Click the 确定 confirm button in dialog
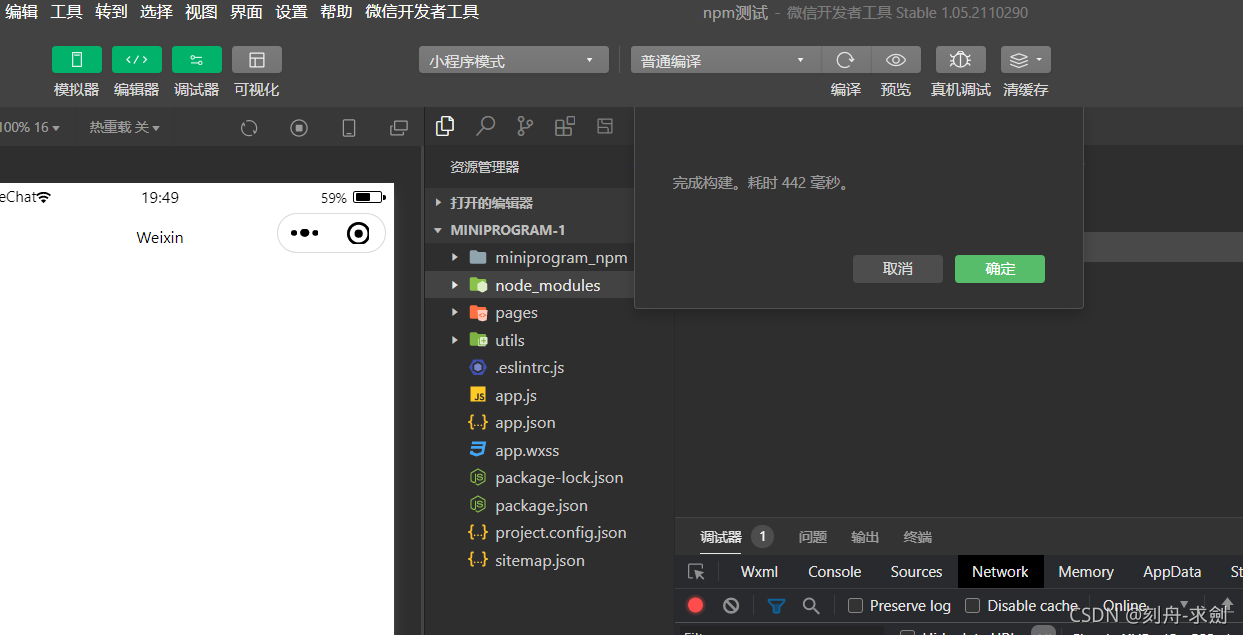This screenshot has height=635, width=1243. point(1000,269)
